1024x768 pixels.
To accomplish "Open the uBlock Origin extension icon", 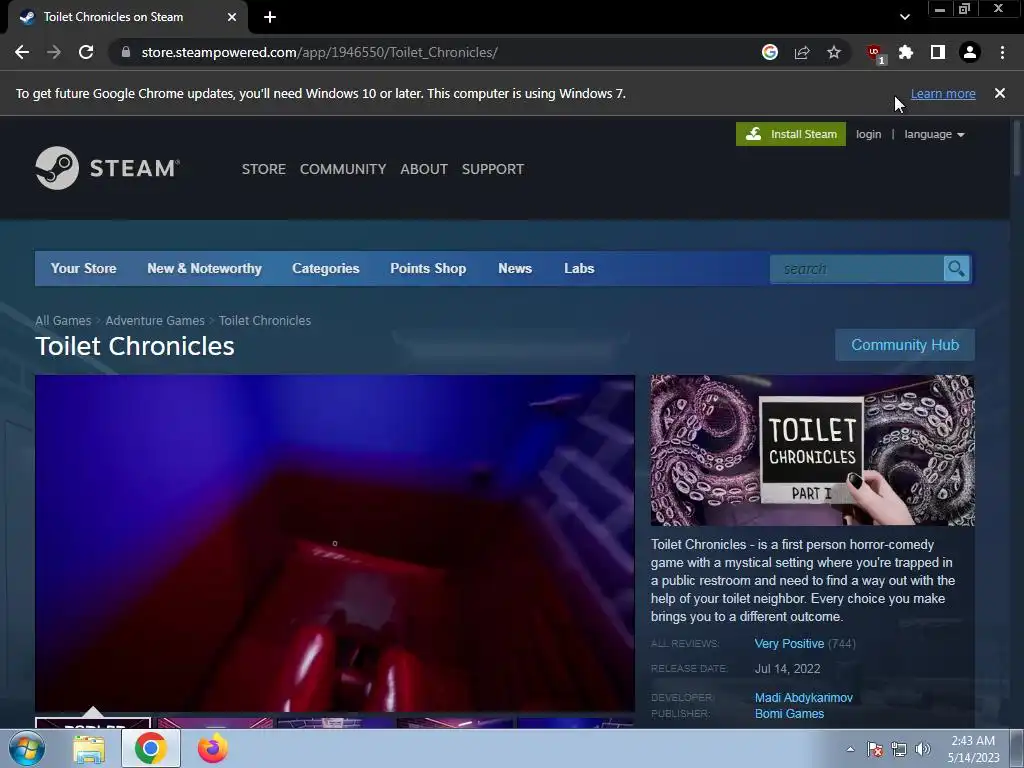I will pyautogui.click(x=875, y=53).
